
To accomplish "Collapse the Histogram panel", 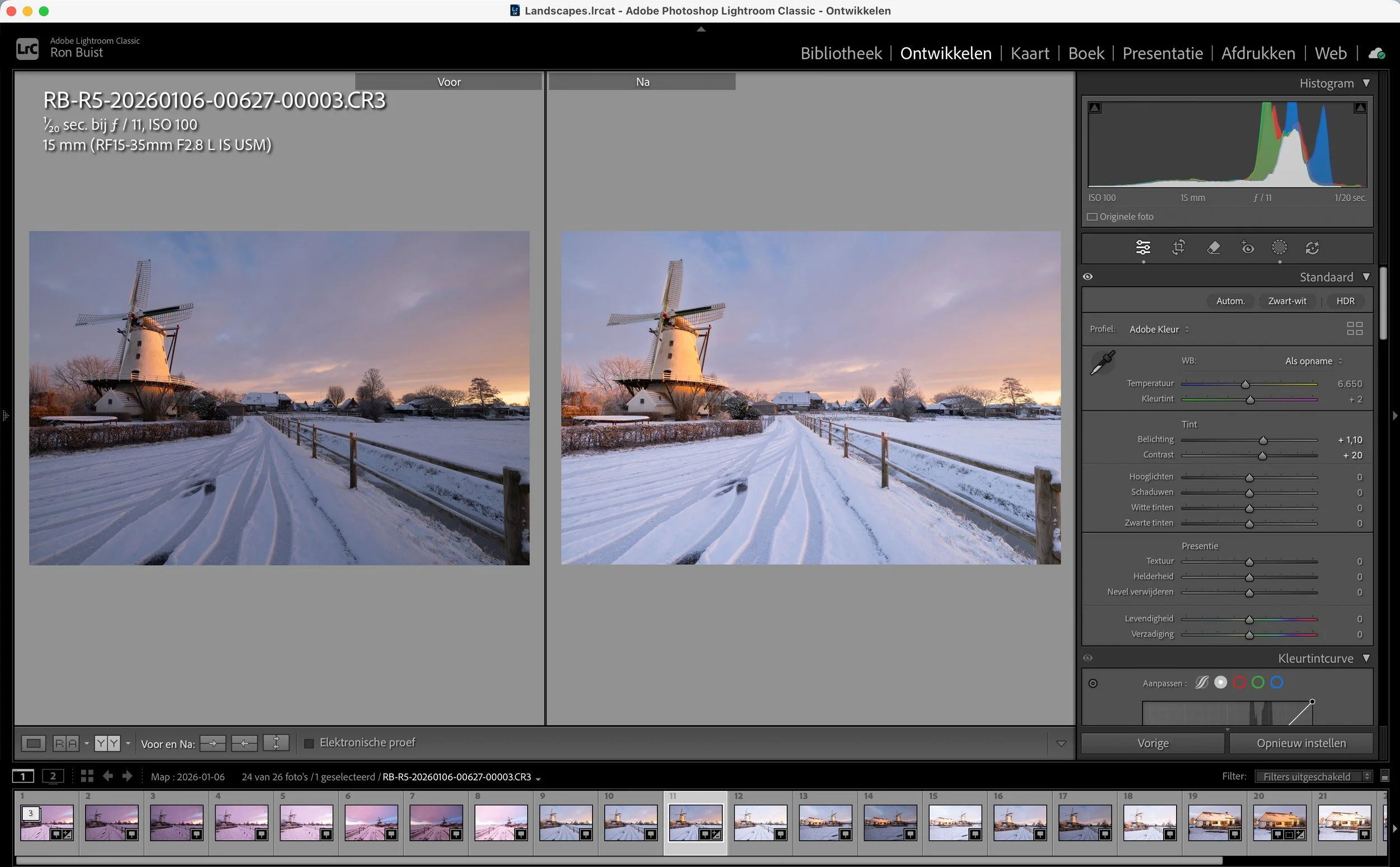I will 1367,83.
